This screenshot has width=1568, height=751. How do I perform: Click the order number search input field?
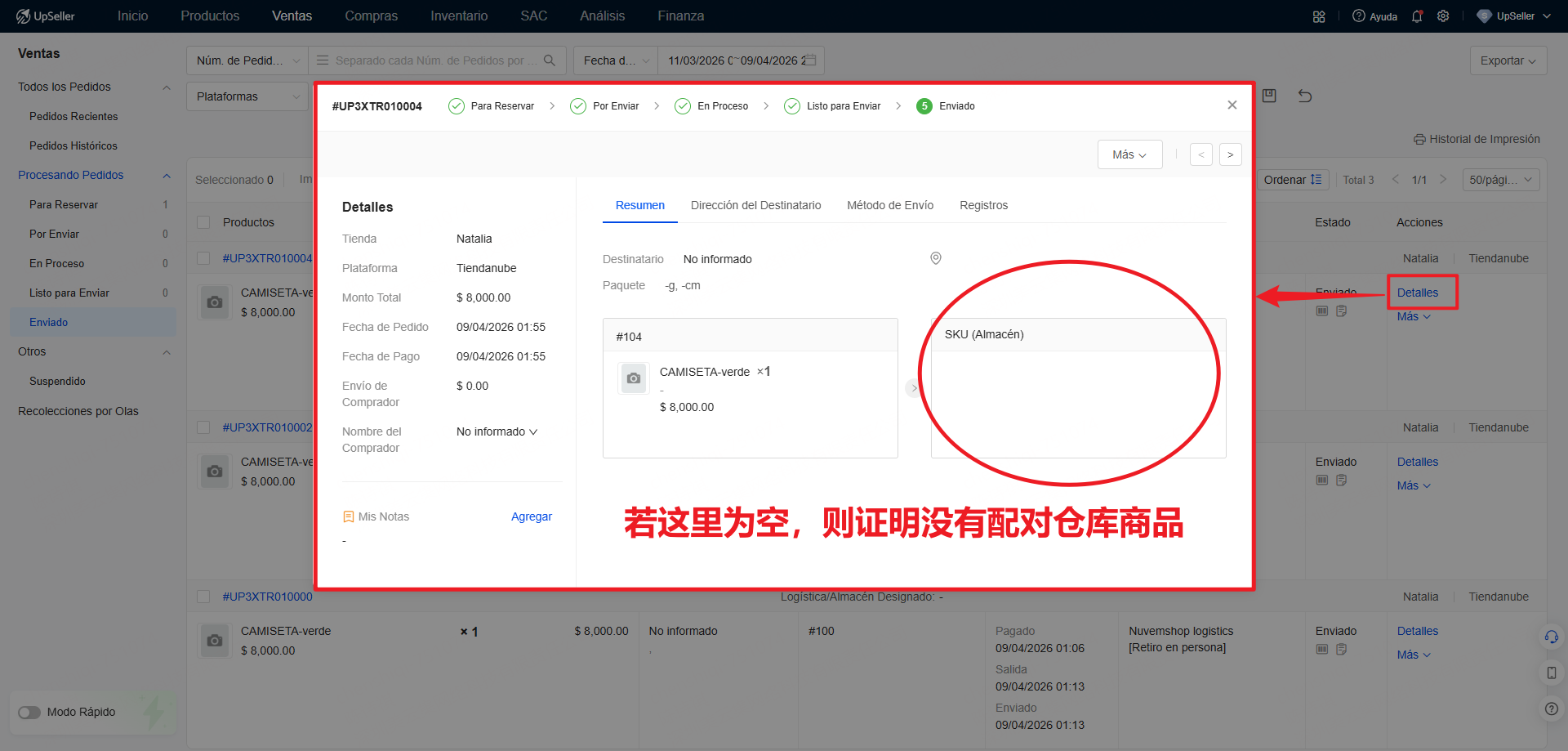coord(433,60)
